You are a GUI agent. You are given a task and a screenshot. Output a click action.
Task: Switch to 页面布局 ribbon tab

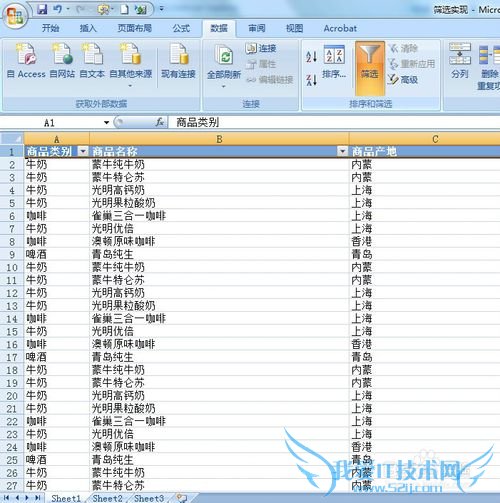pos(134,28)
